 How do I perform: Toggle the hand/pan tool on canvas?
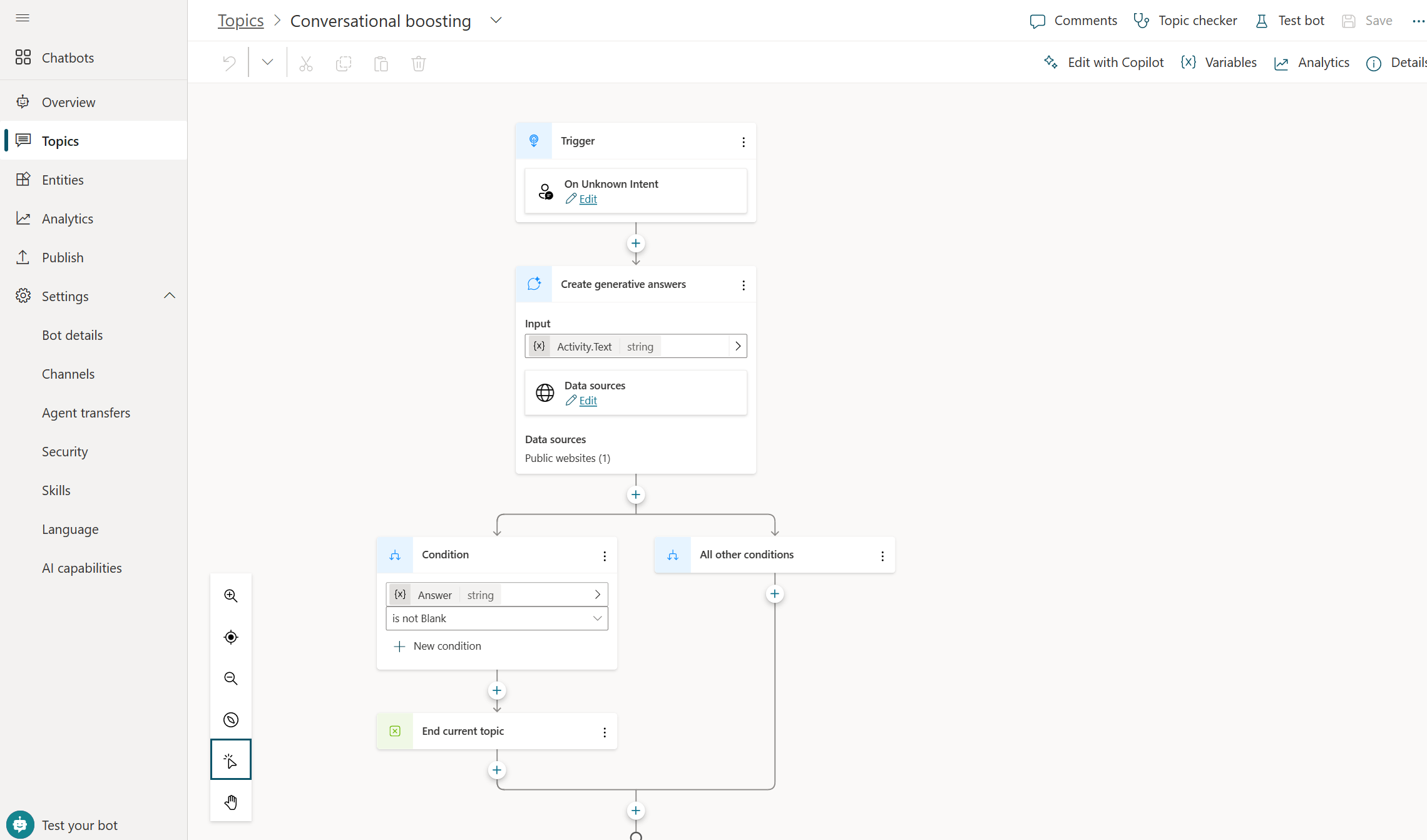pos(230,802)
